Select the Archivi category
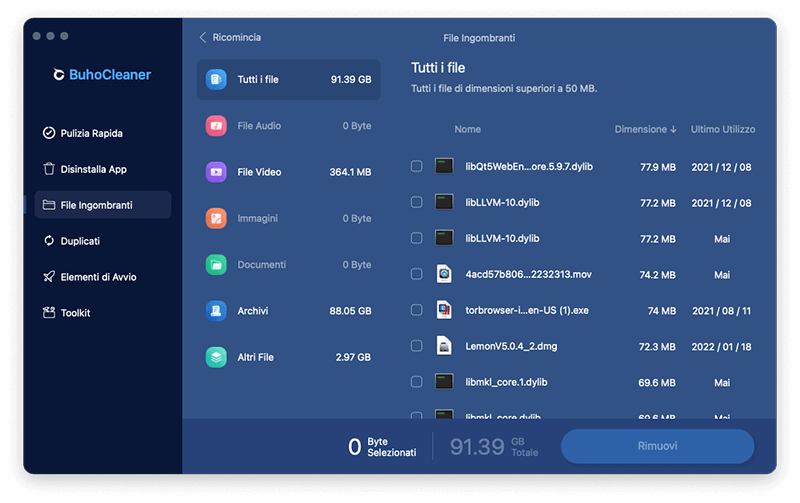This screenshot has width=800, height=503. tap(289, 311)
